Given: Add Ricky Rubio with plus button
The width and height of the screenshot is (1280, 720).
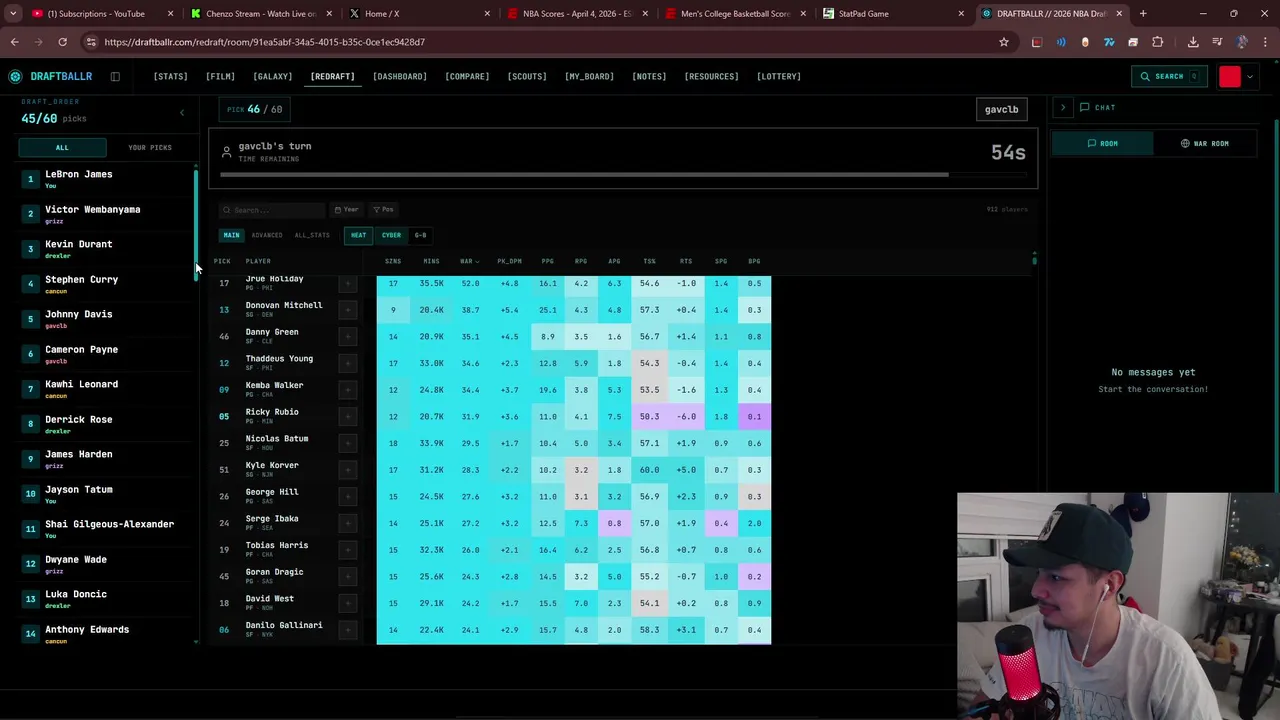Looking at the screenshot, I should click(x=348, y=417).
